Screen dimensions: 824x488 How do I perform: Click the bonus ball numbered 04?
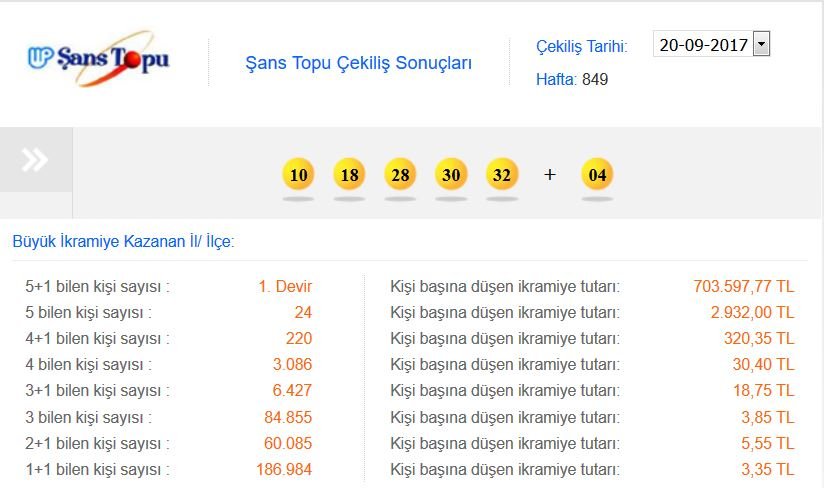(x=598, y=175)
